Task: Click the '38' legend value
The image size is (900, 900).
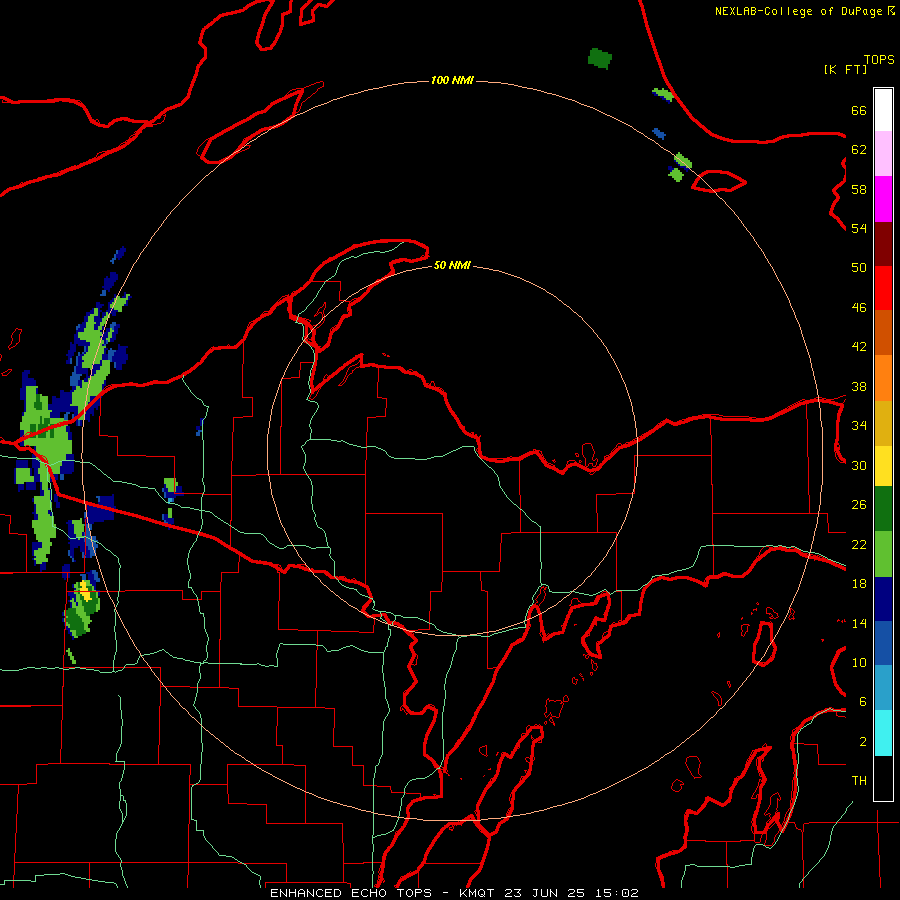Action: coord(859,387)
